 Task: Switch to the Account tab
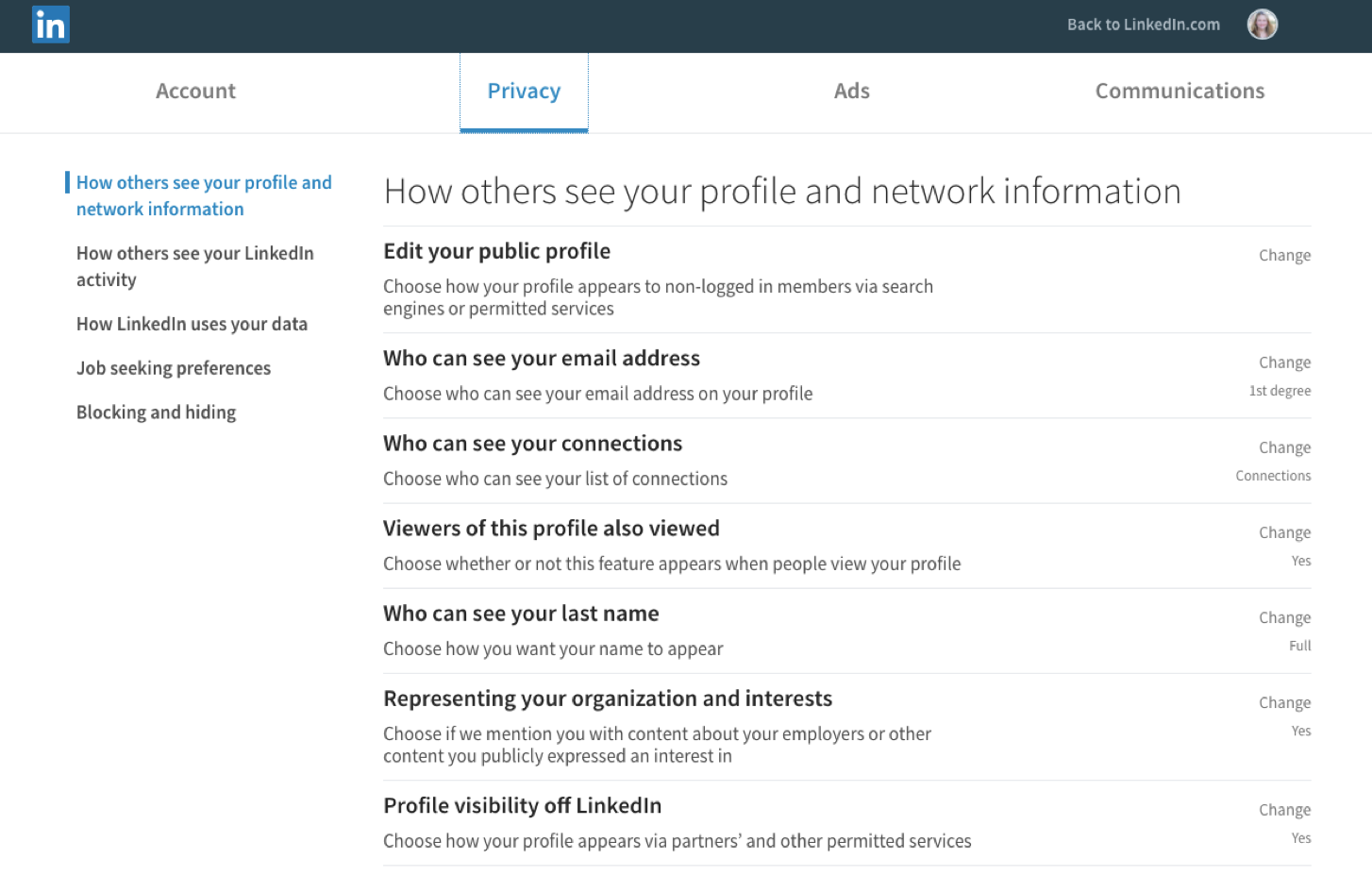195,92
